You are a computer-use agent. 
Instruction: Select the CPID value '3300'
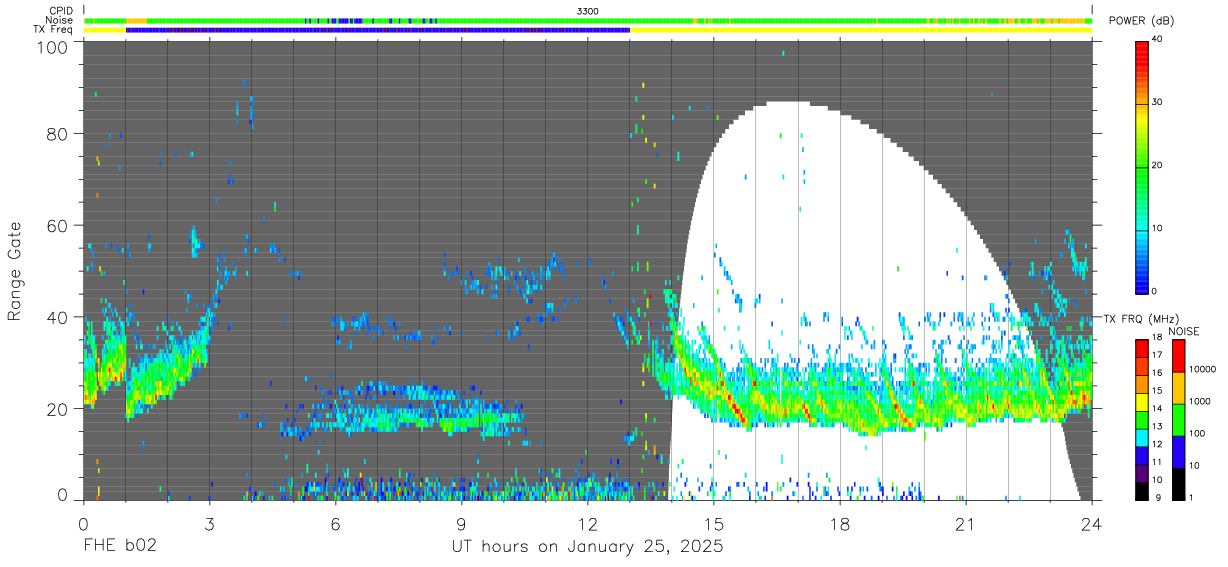coord(588,11)
